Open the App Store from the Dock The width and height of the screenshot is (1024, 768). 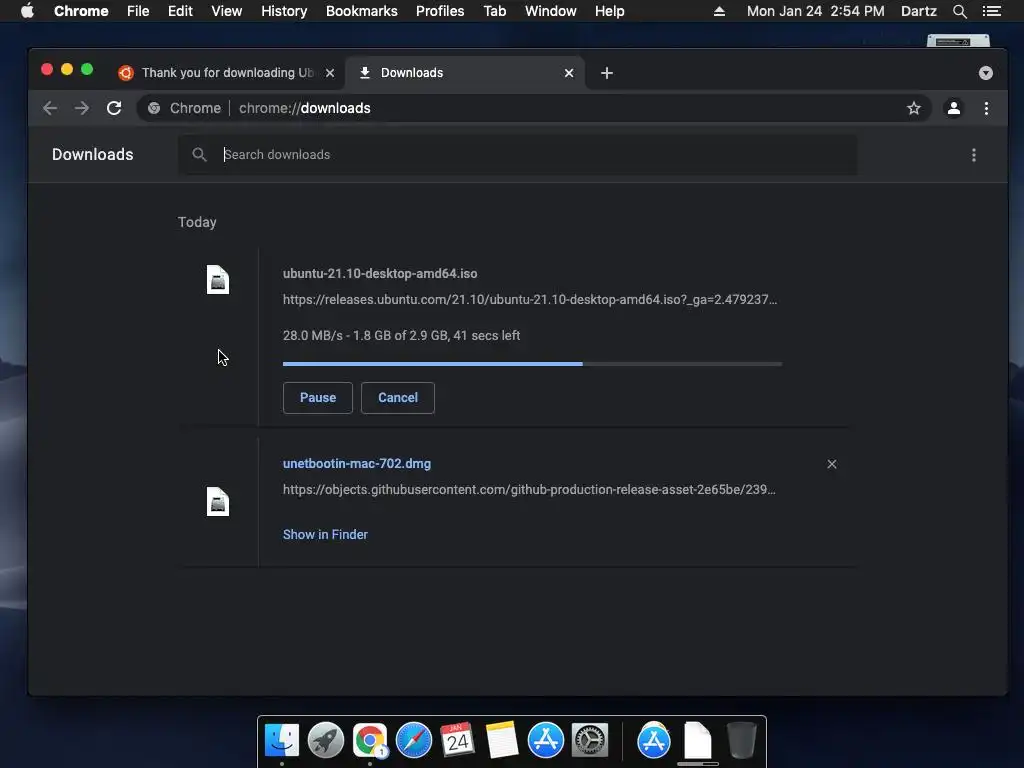[x=545, y=740]
